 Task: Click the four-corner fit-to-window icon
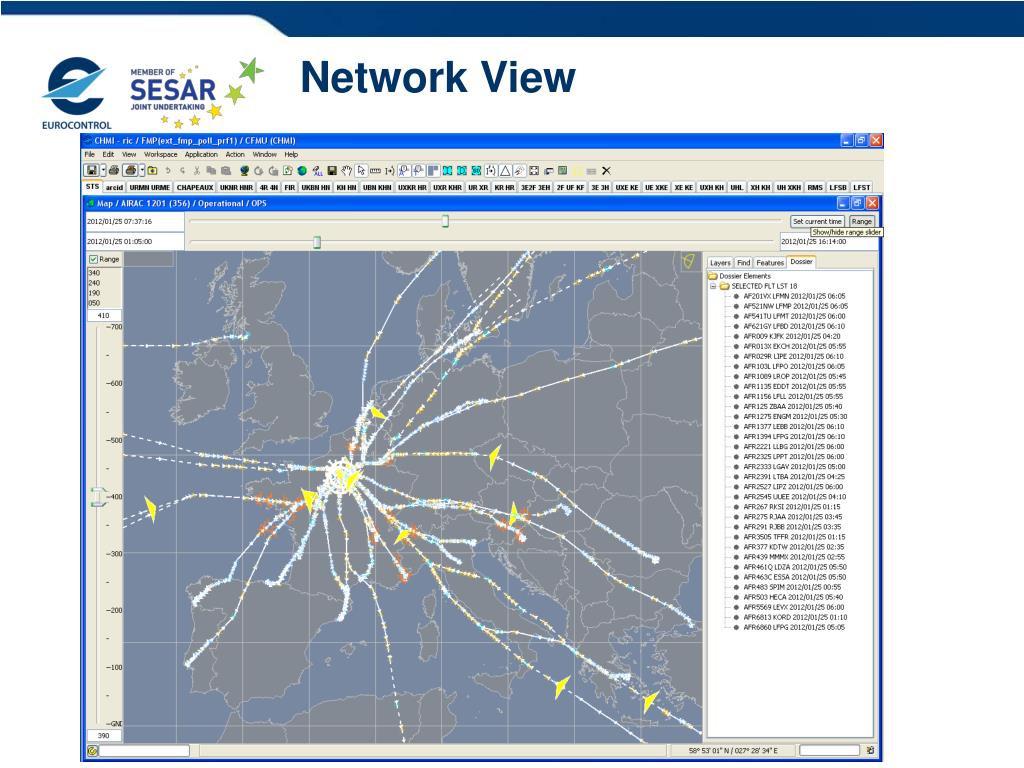click(534, 170)
